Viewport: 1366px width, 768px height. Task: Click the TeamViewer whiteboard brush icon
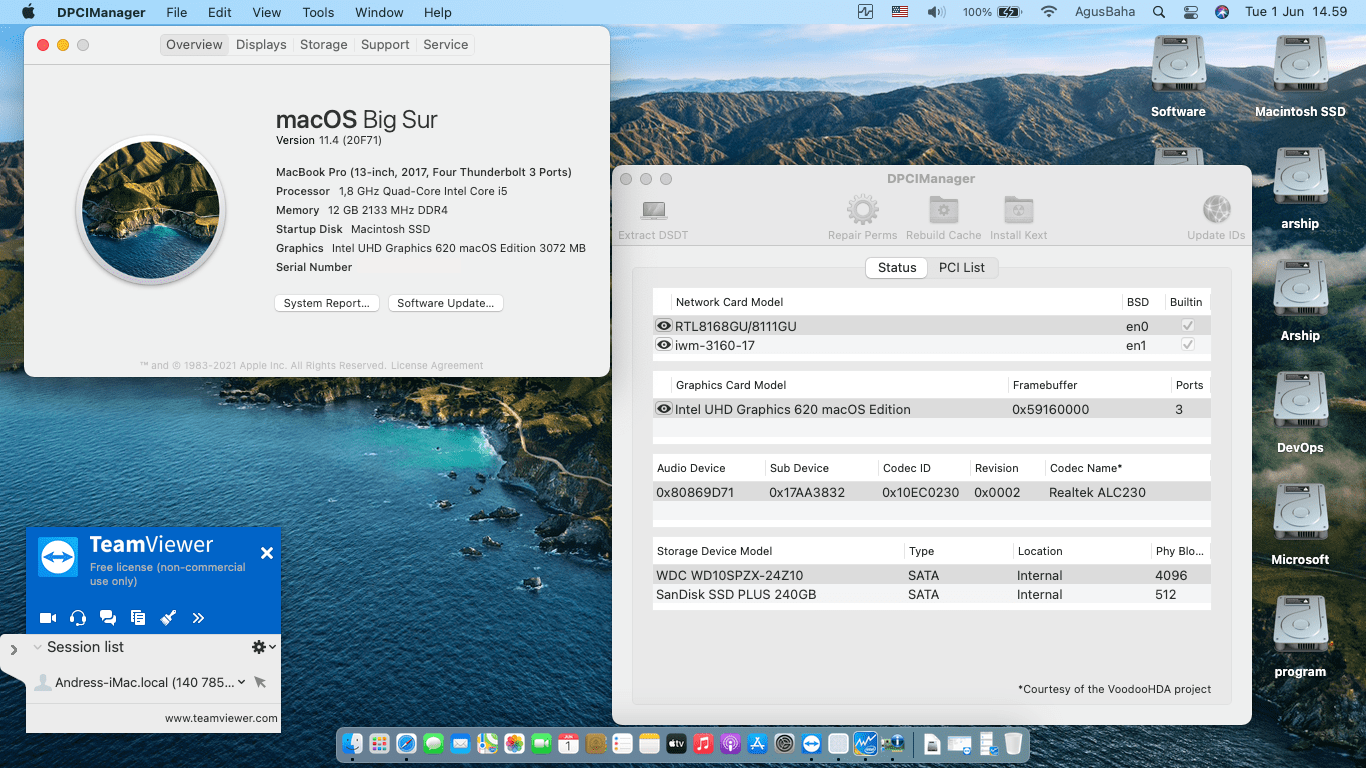(168, 618)
